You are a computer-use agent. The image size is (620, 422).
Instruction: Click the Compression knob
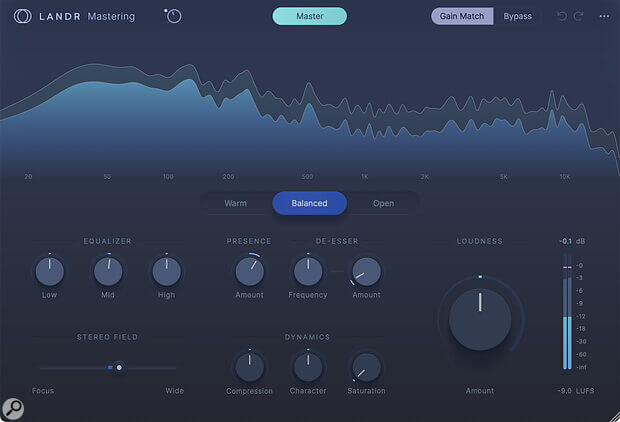[250, 367]
